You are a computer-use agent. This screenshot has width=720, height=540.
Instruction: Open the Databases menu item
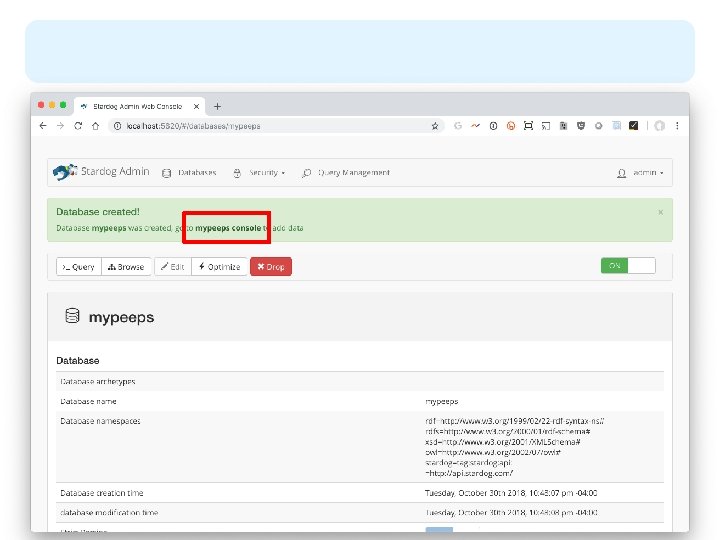[189, 173]
